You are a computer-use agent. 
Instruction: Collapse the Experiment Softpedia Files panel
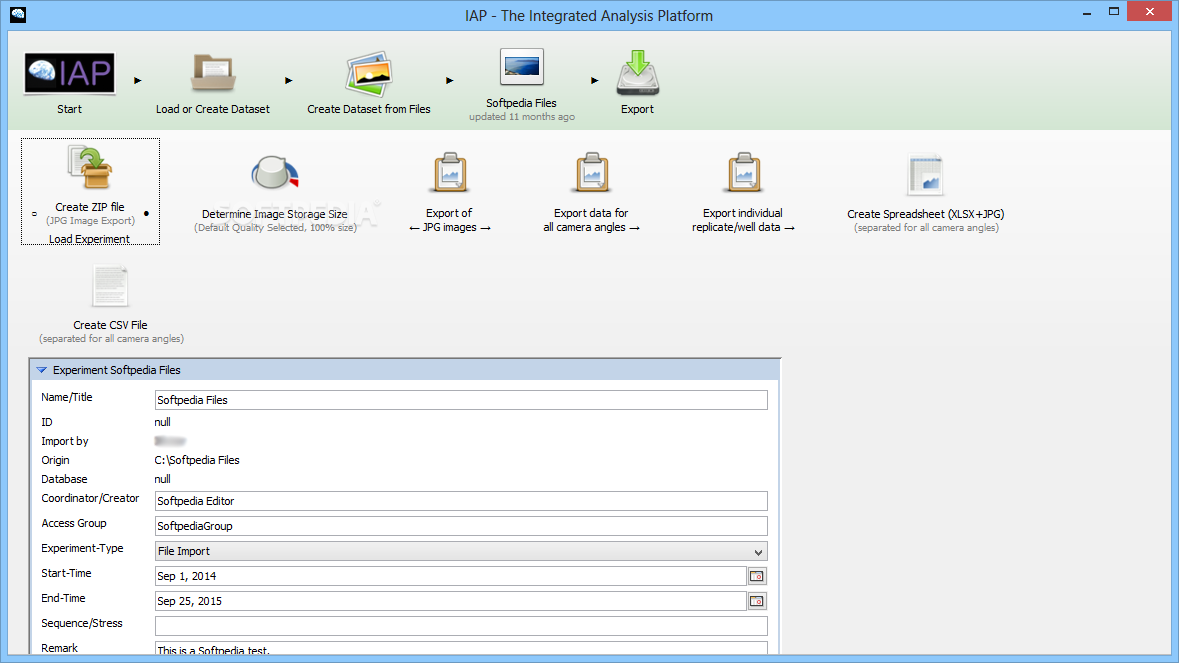pyautogui.click(x=41, y=370)
